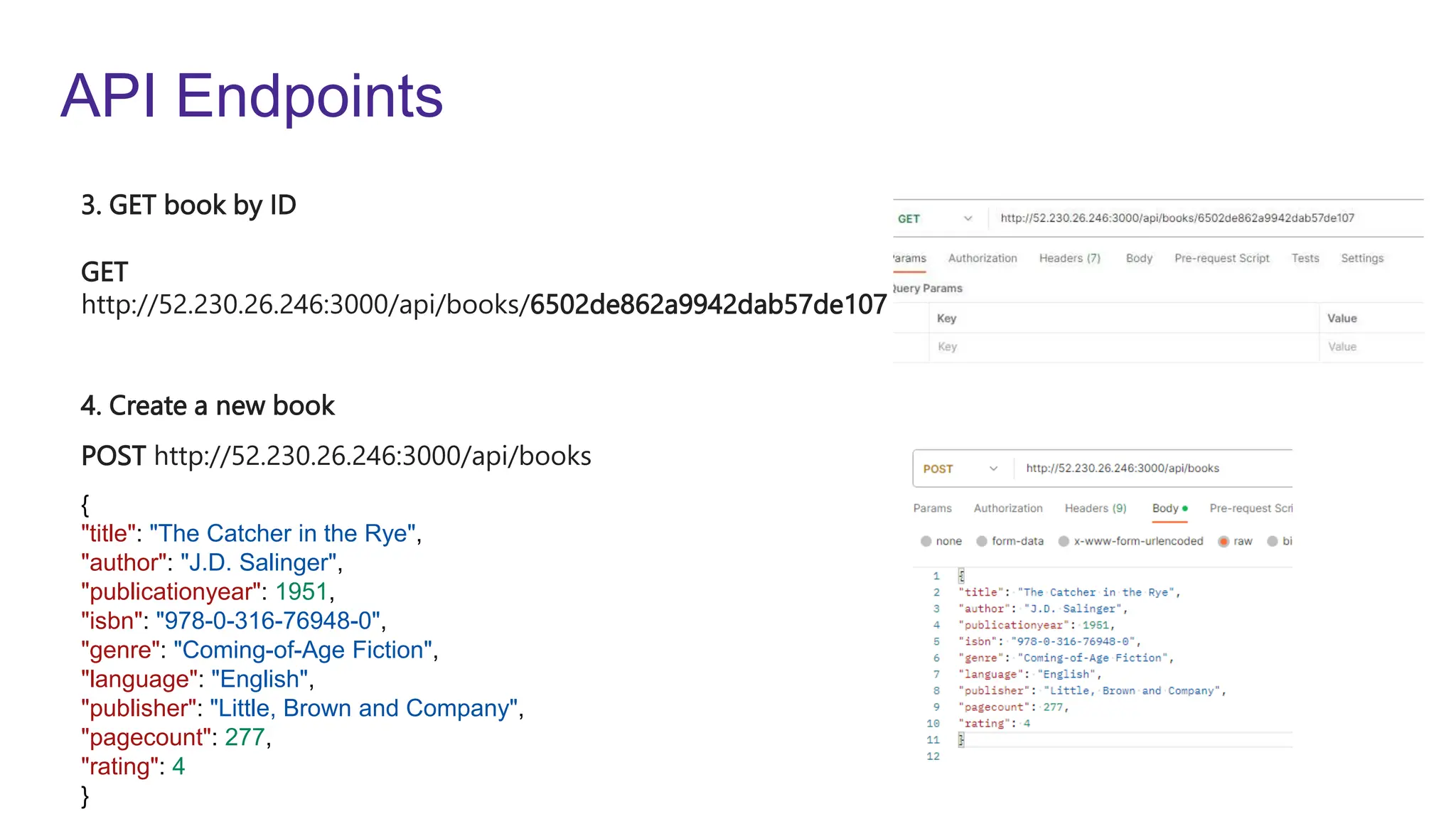Select Params tab in POST request
The image size is (1456, 819).
tap(932, 508)
